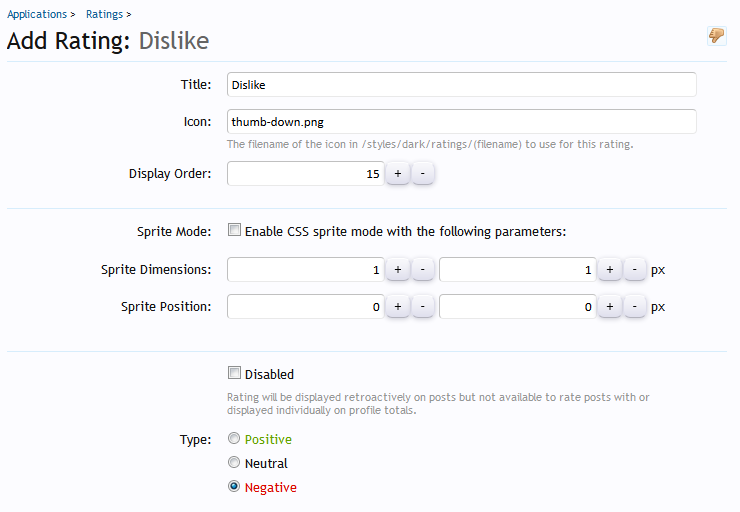Viewport: 740px width, 512px height.
Task: Tick the Disabled checkbox
Action: click(235, 373)
